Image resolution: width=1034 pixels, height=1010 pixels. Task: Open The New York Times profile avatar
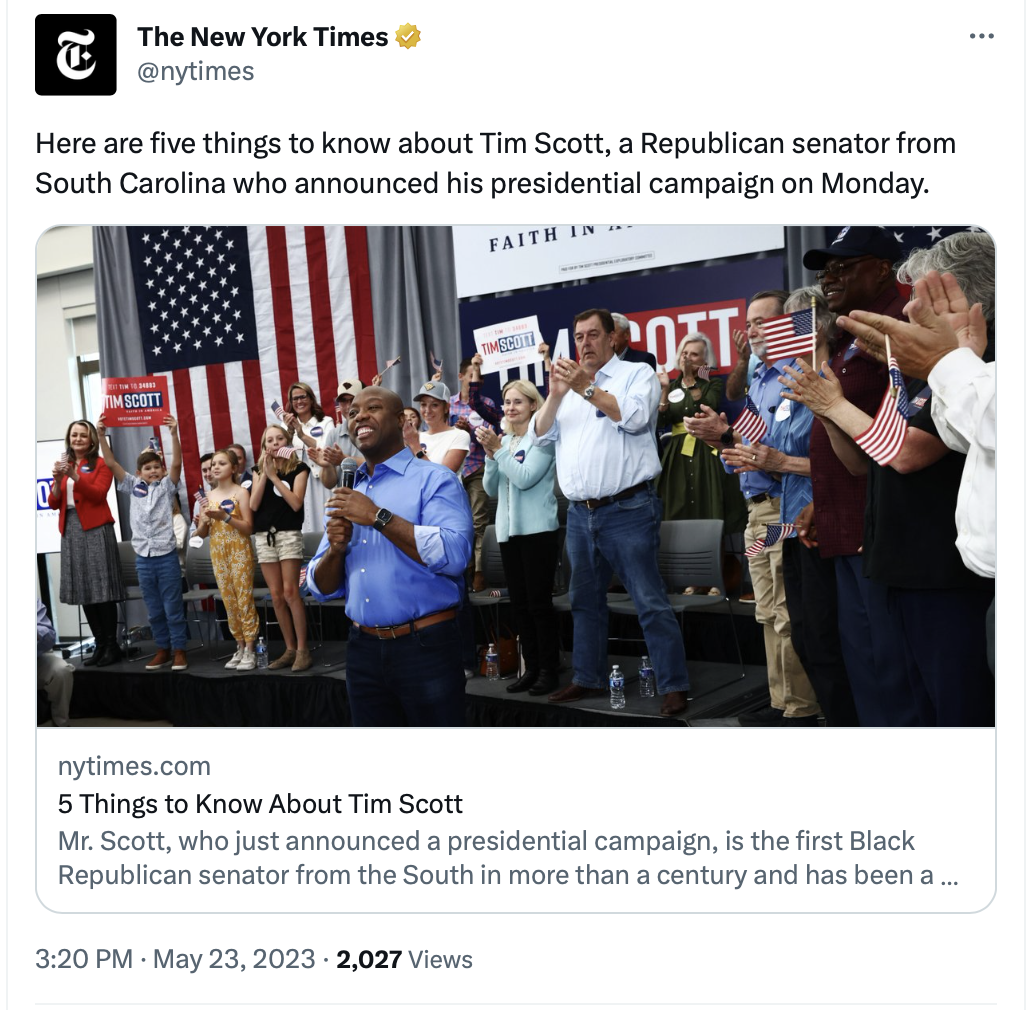76,55
